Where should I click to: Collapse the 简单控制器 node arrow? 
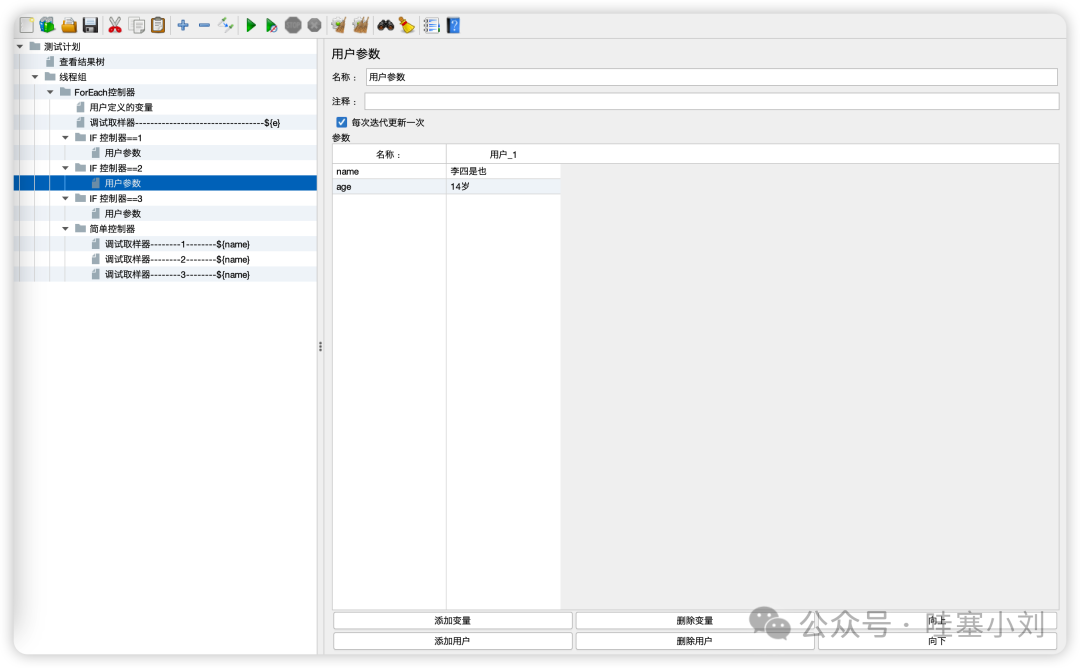click(65, 228)
